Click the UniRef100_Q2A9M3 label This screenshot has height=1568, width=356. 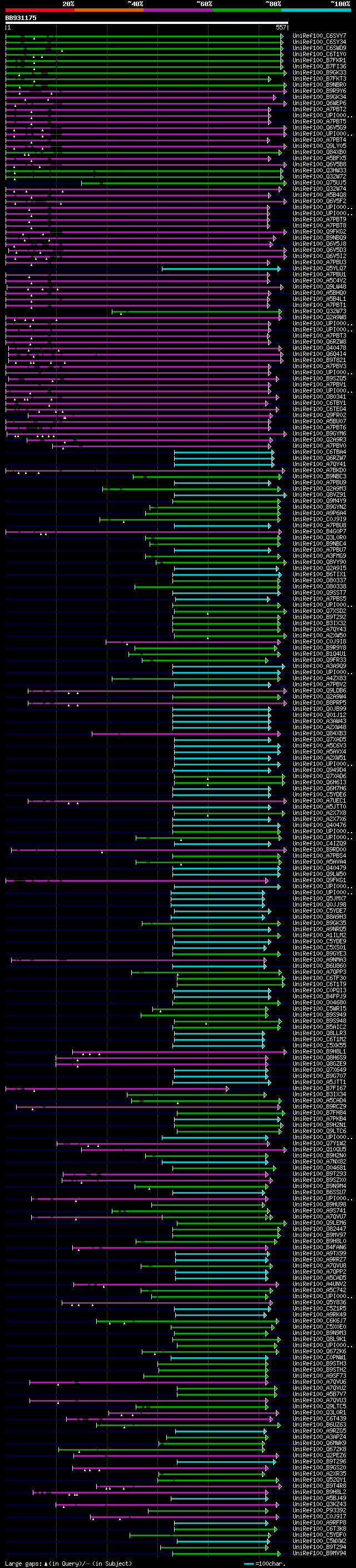click(319, 488)
